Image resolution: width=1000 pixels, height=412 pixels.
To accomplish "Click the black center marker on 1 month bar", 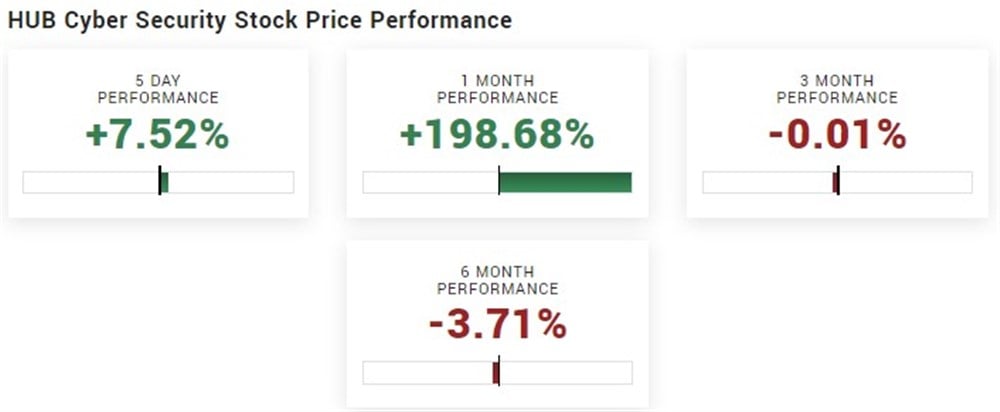I will [499, 182].
